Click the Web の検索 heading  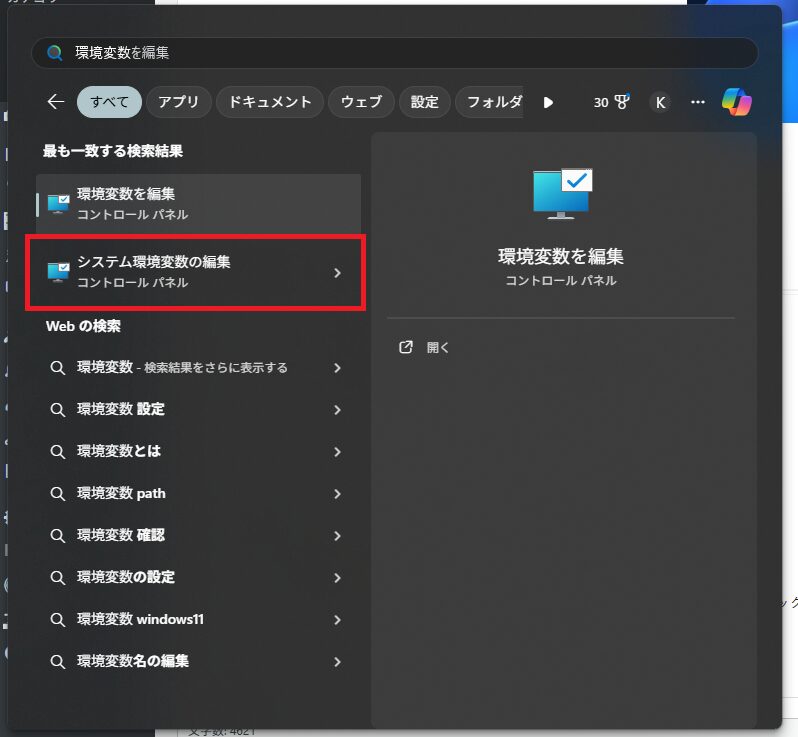(x=83, y=326)
